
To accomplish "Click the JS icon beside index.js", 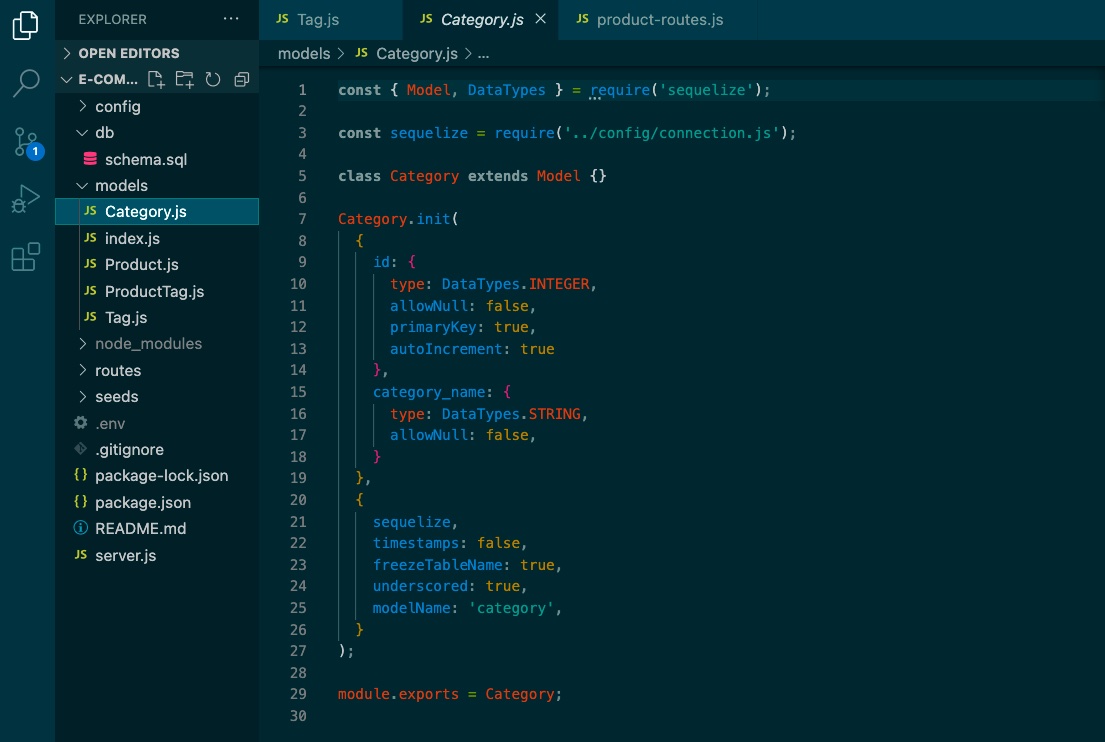I will [x=90, y=237].
